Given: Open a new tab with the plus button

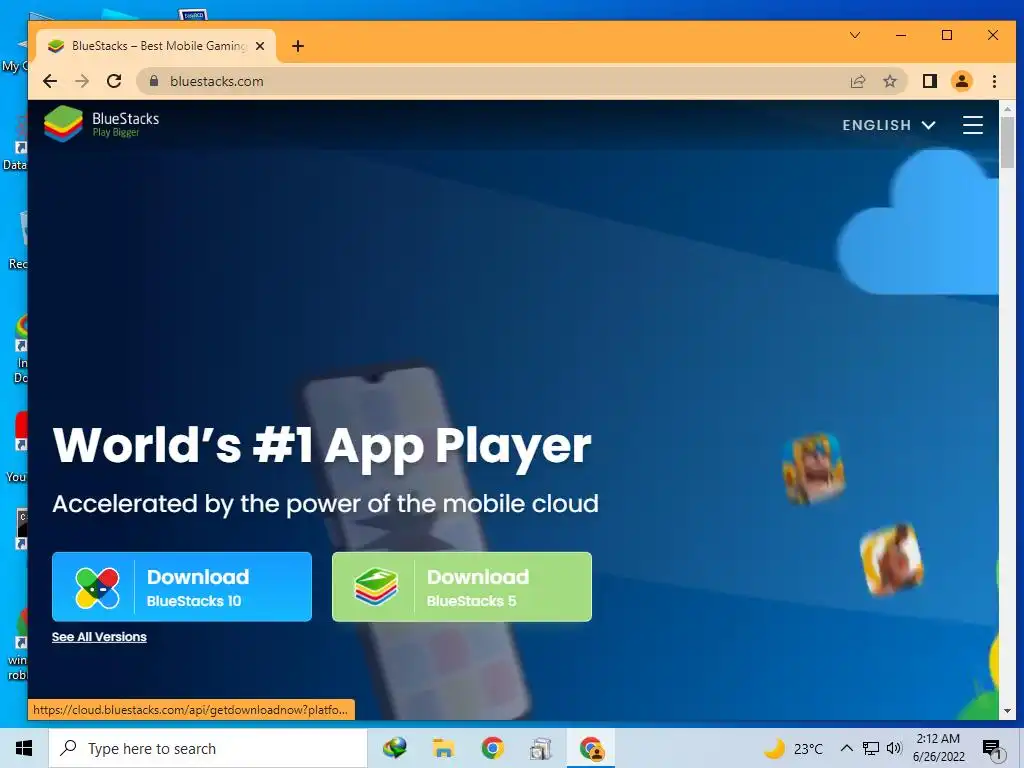Looking at the screenshot, I should [x=298, y=46].
